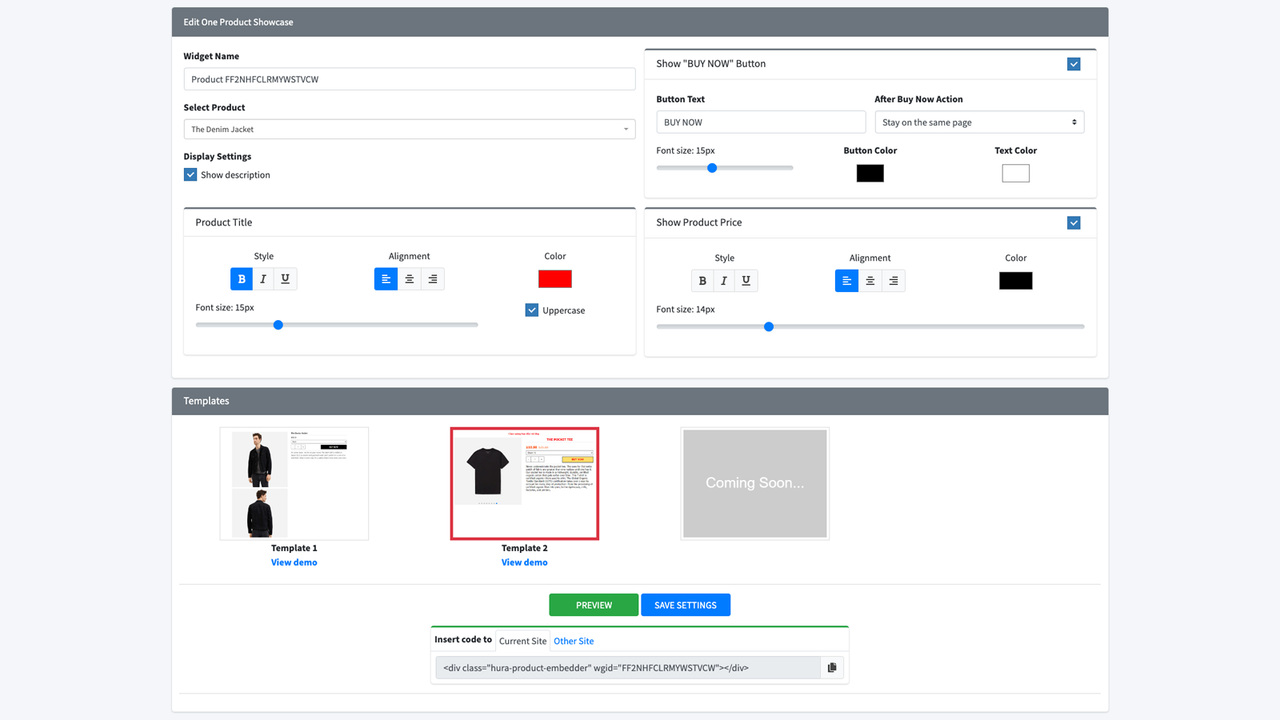Image resolution: width=1280 pixels, height=720 pixels.
Task: Copy the embed code to clipboard
Action: click(x=831, y=667)
